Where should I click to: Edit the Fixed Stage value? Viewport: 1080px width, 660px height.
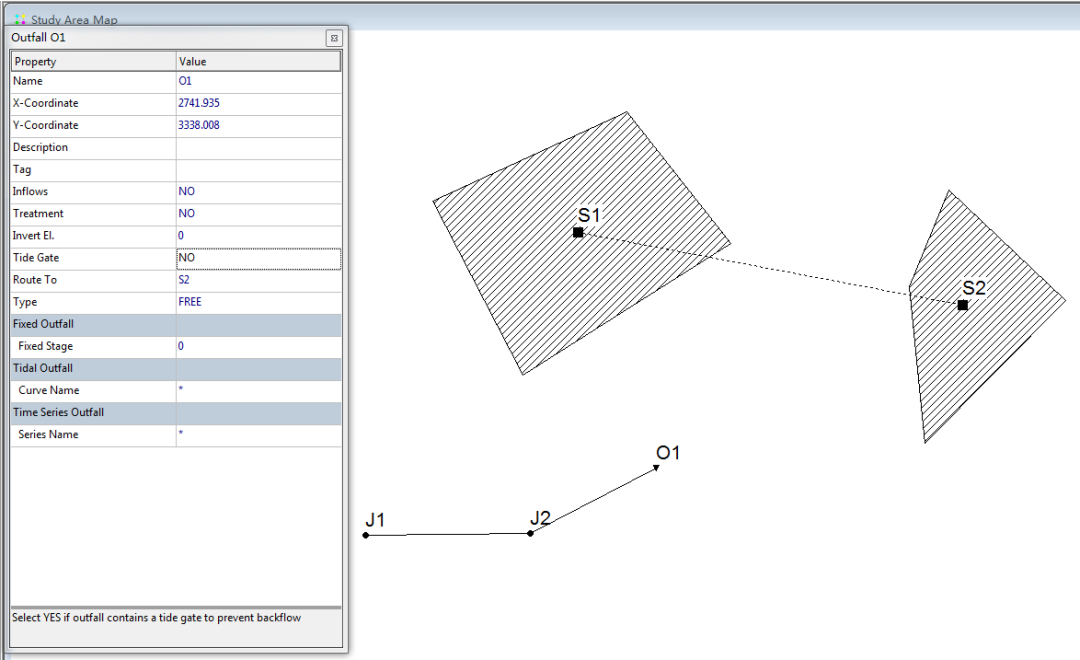pyautogui.click(x=258, y=346)
